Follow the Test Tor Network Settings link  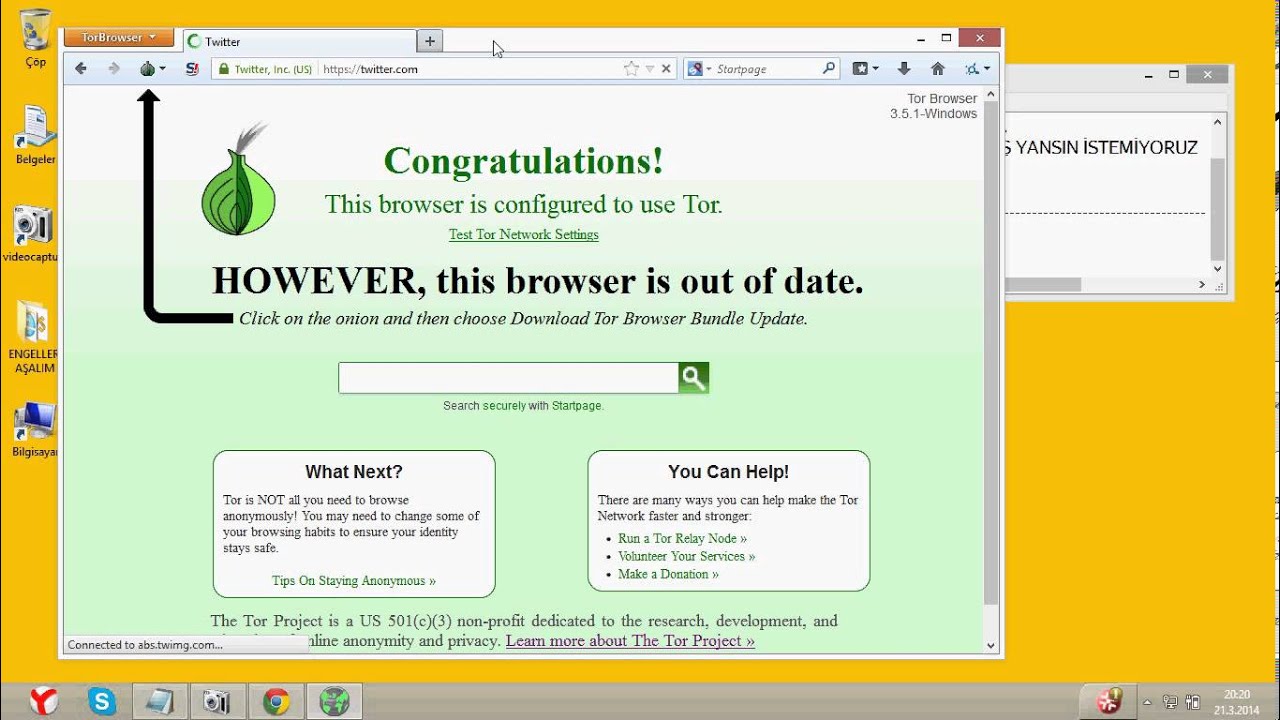click(x=524, y=235)
